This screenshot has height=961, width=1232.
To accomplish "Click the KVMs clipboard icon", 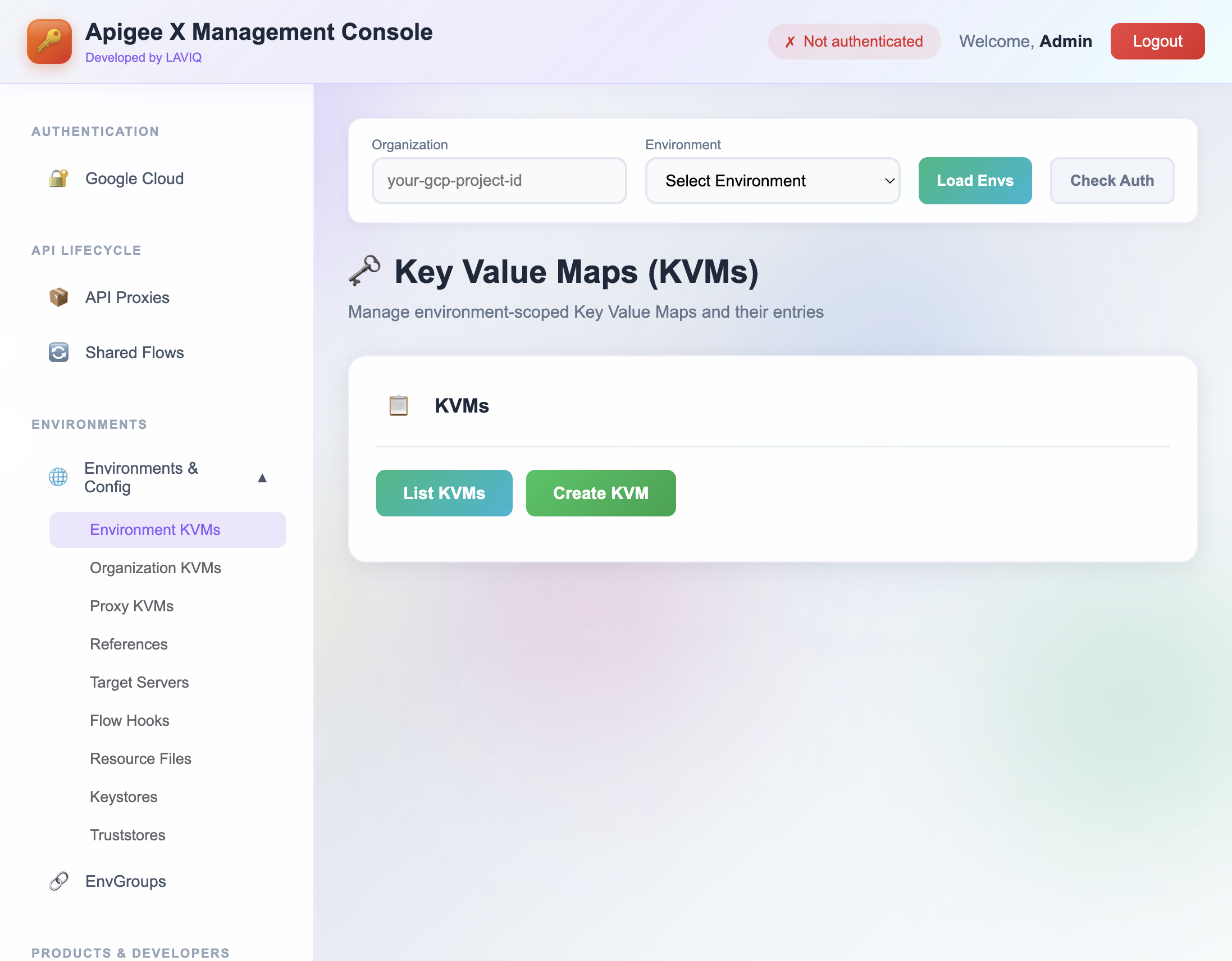I will 399,405.
